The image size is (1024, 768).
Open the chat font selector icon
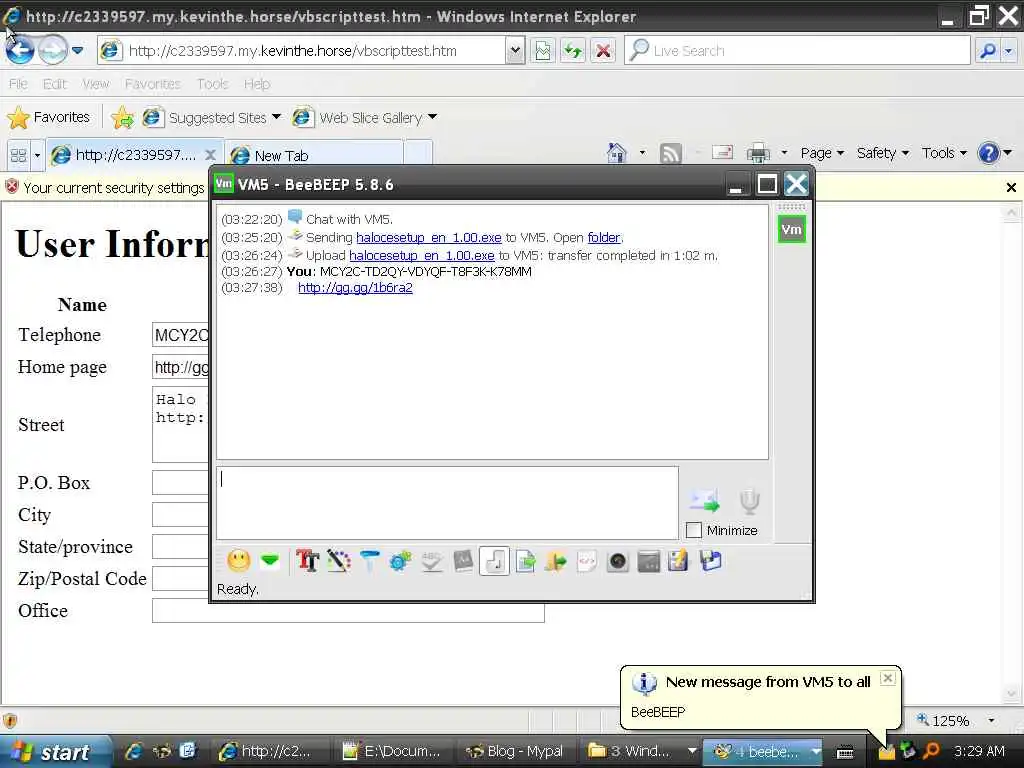coord(307,561)
